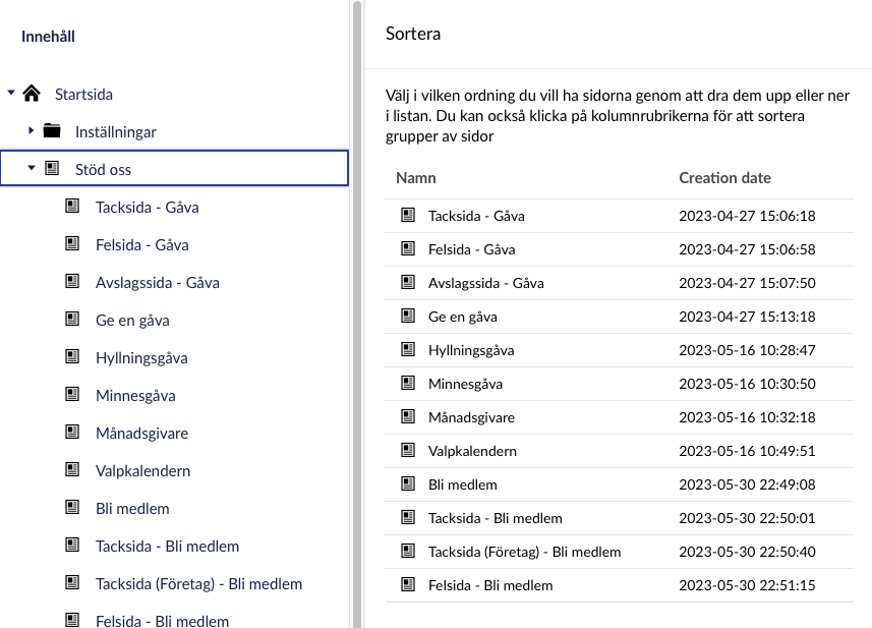Click page icon of Minnesgåva in tree

point(72,394)
